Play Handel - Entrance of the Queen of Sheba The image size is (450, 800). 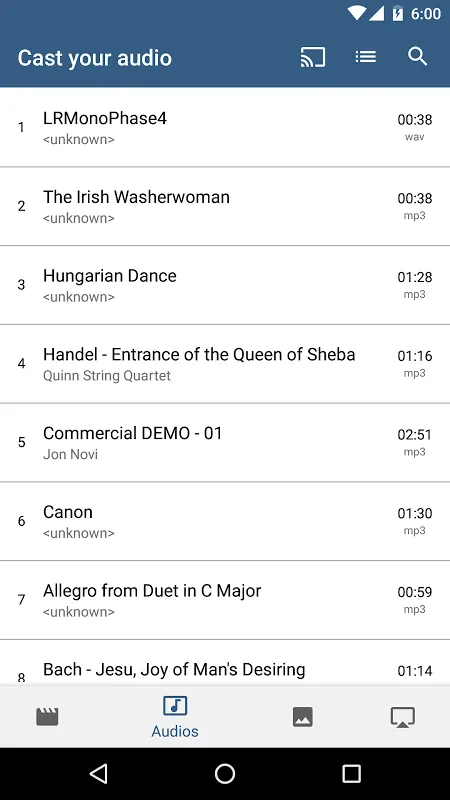(225, 364)
